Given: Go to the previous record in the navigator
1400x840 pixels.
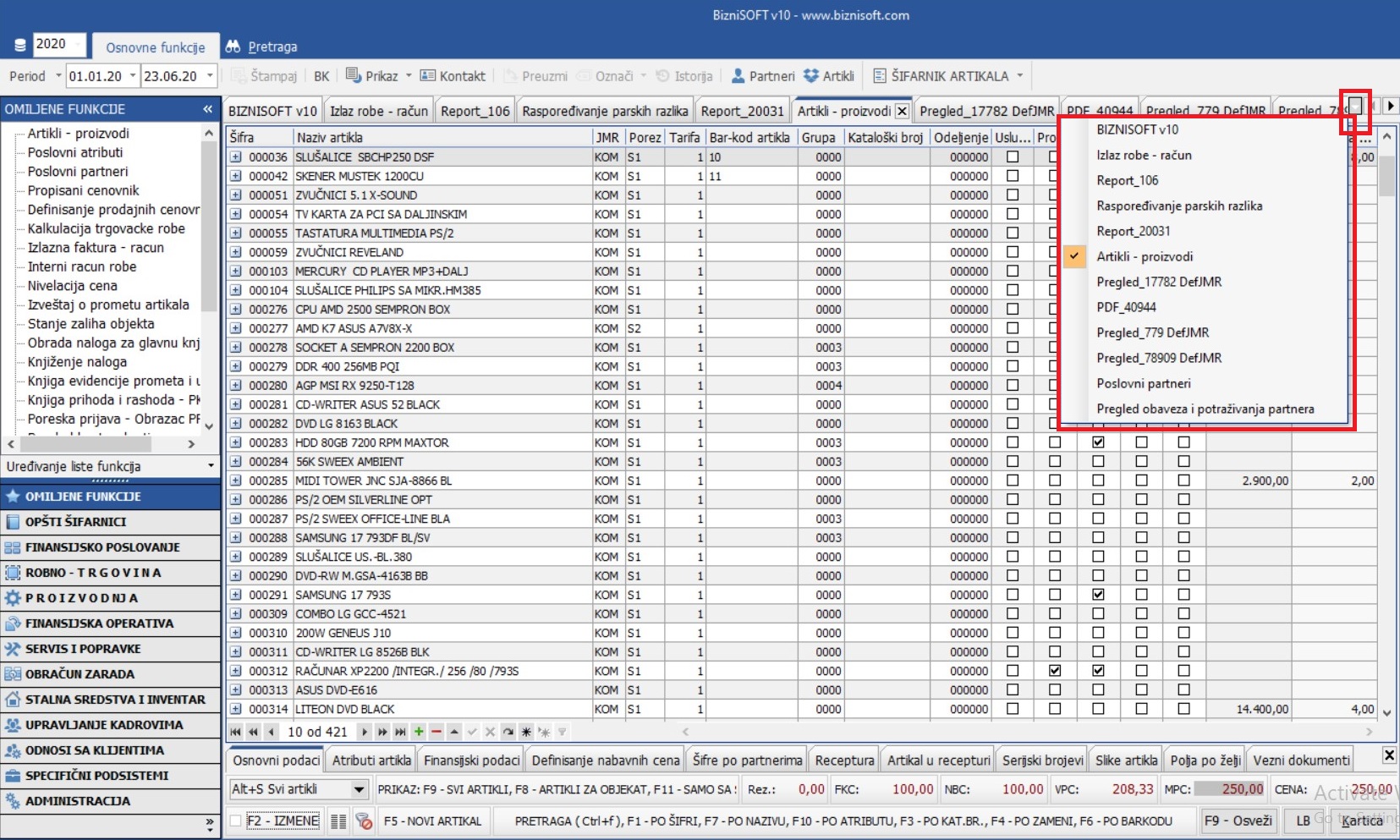Looking at the screenshot, I should coord(271,732).
